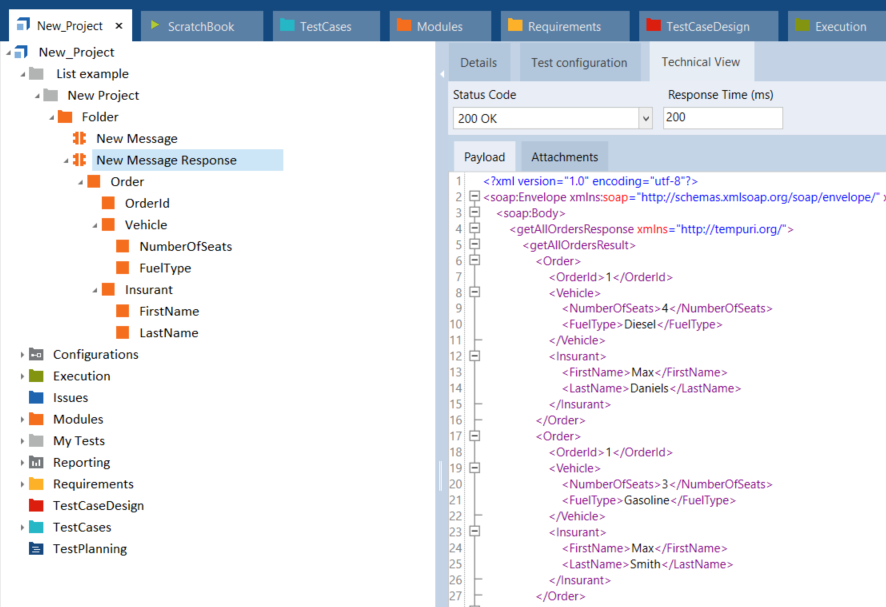Screen dimensions: 886x607
Task: Close the New_Project tab
Action: pos(119,27)
